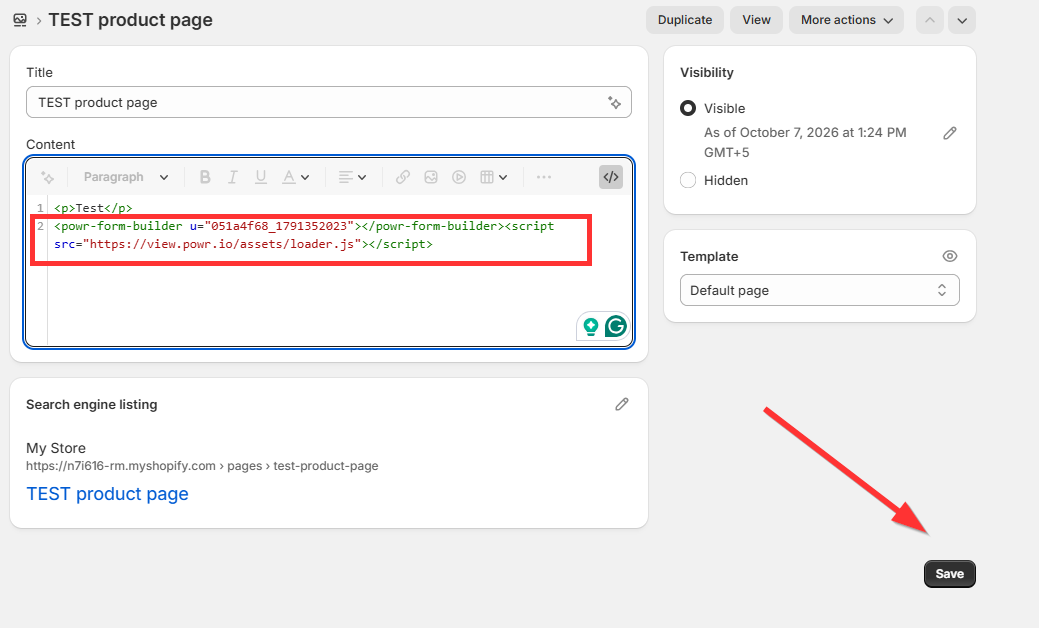Screen dimensions: 1039x628
Task: Open the Paragraph style dropdown
Action: click(x=125, y=177)
